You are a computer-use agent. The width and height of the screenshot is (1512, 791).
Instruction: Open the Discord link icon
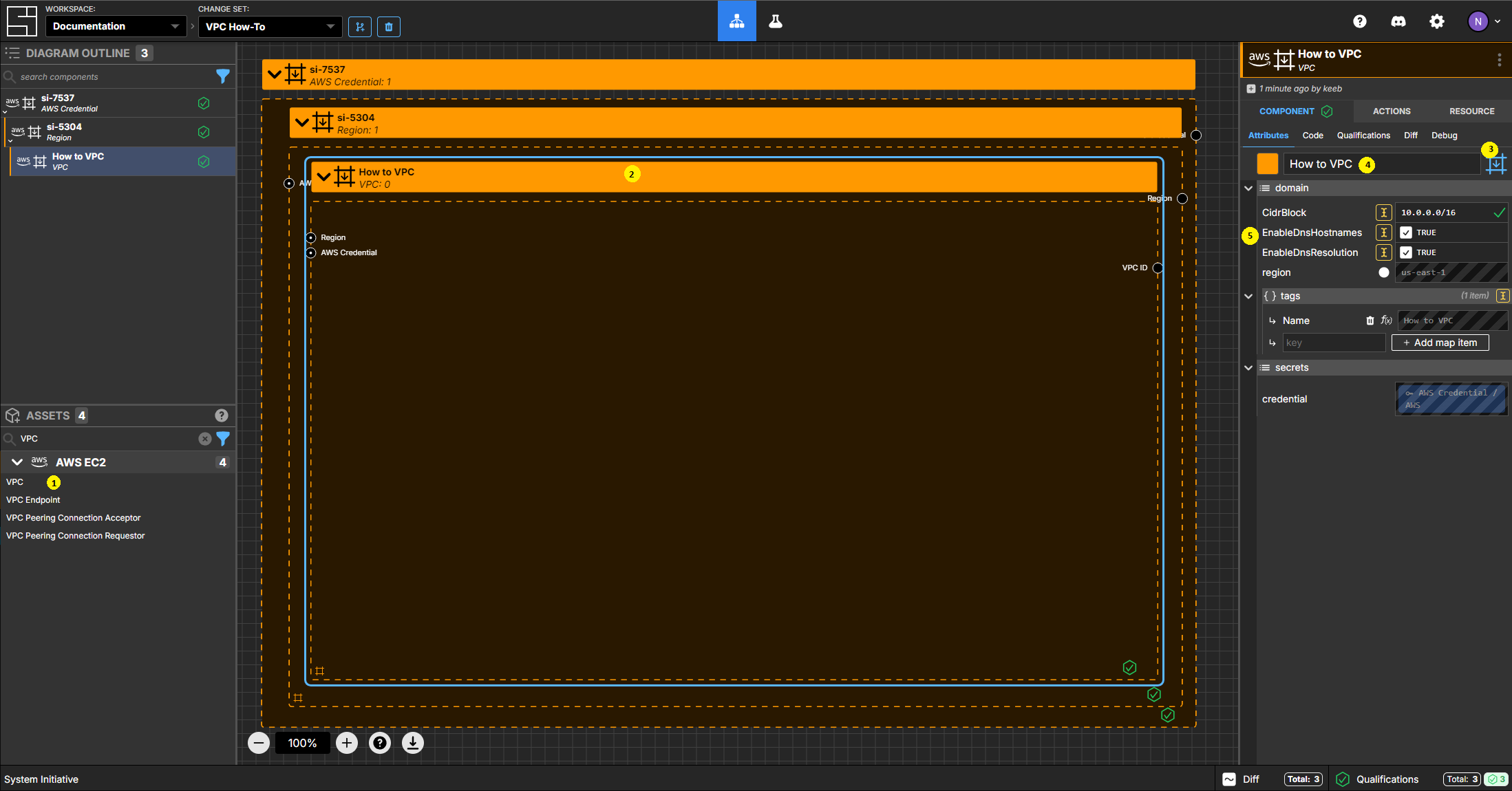(x=1398, y=21)
